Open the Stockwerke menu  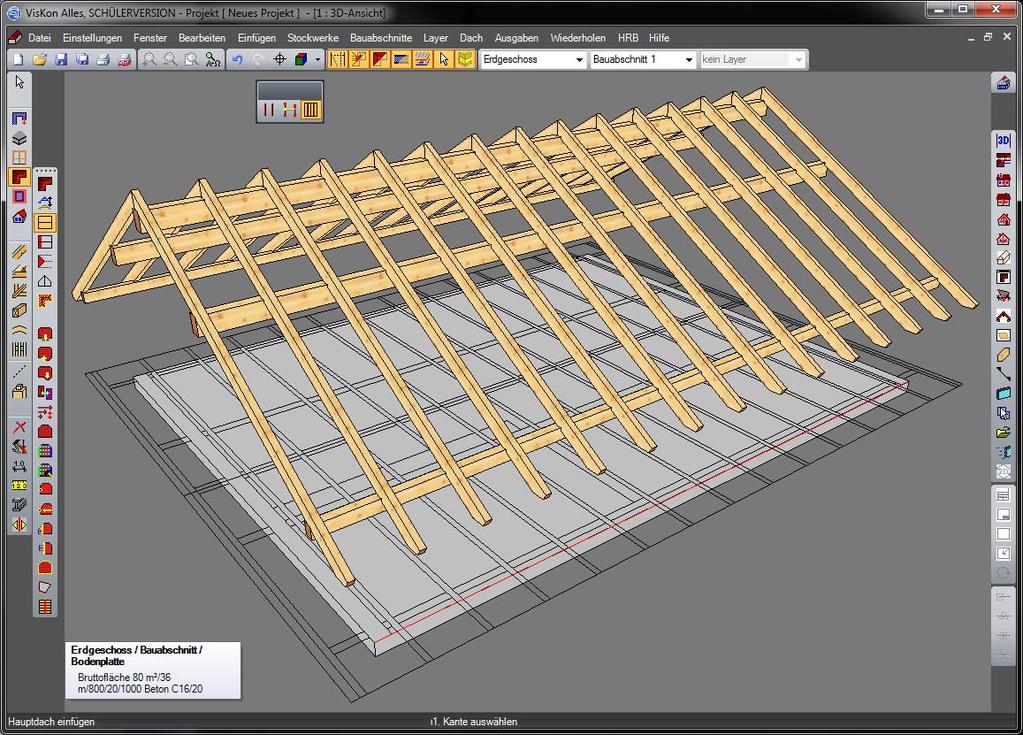(313, 38)
